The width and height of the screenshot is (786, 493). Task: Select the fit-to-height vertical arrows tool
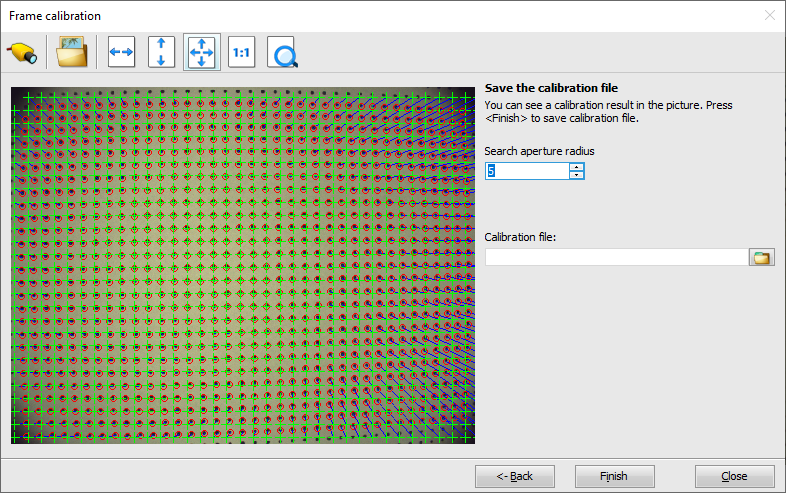coord(161,52)
